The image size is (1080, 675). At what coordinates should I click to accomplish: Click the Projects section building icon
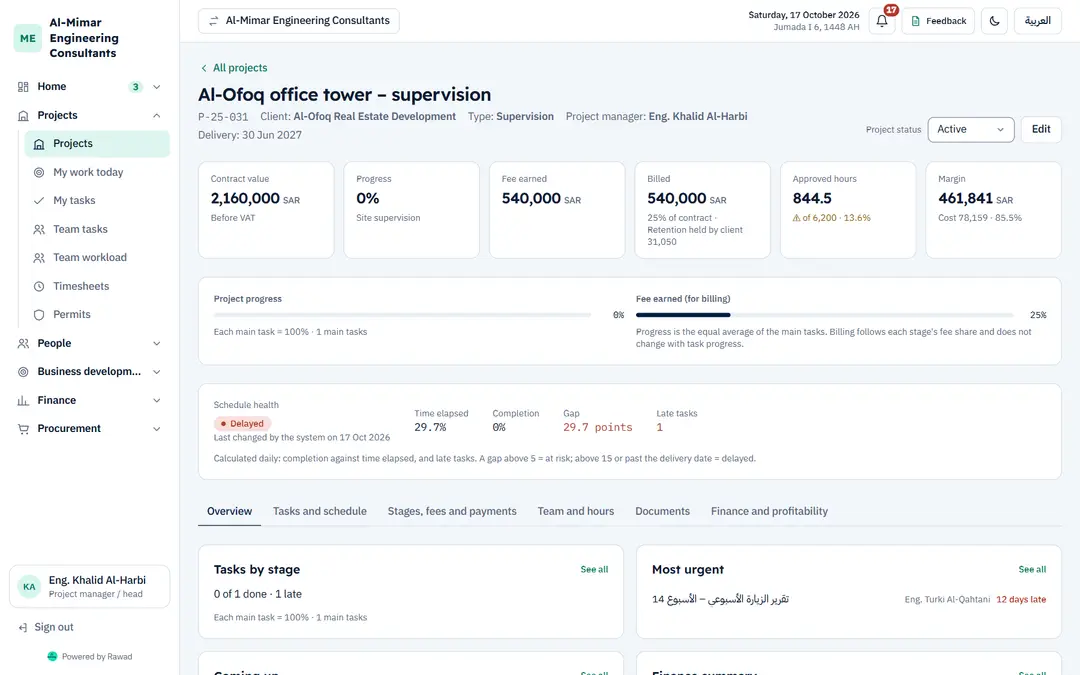[23, 116]
